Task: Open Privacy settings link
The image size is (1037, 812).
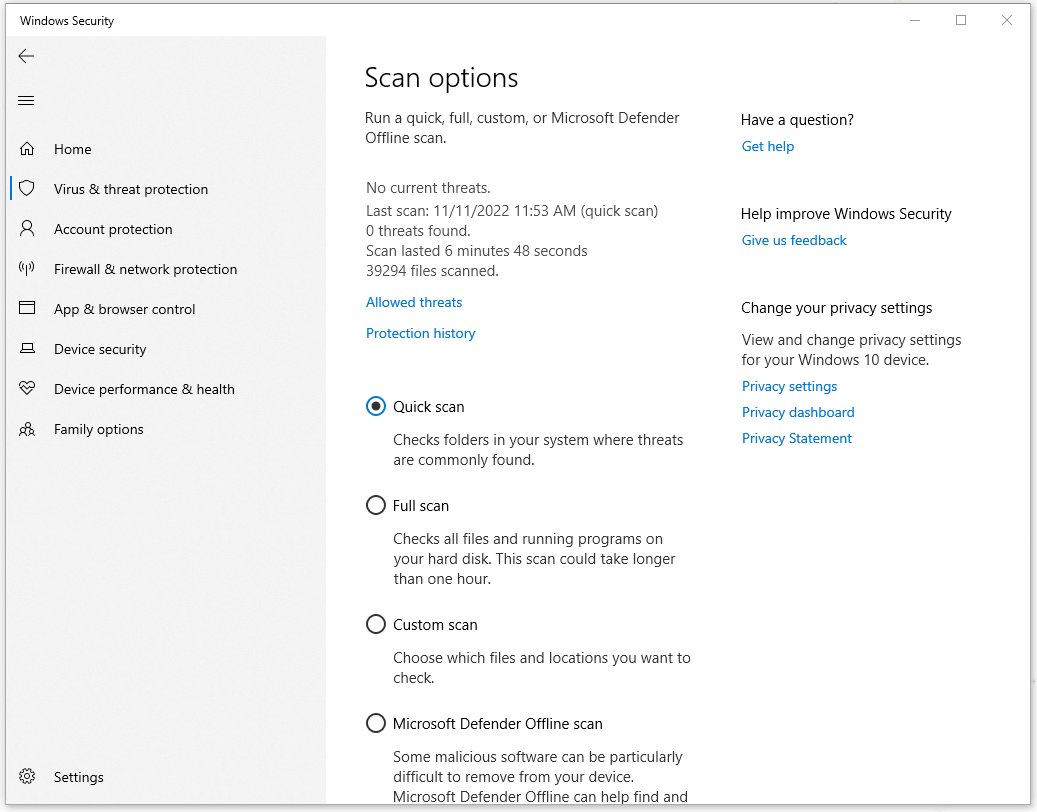Action: click(x=789, y=386)
